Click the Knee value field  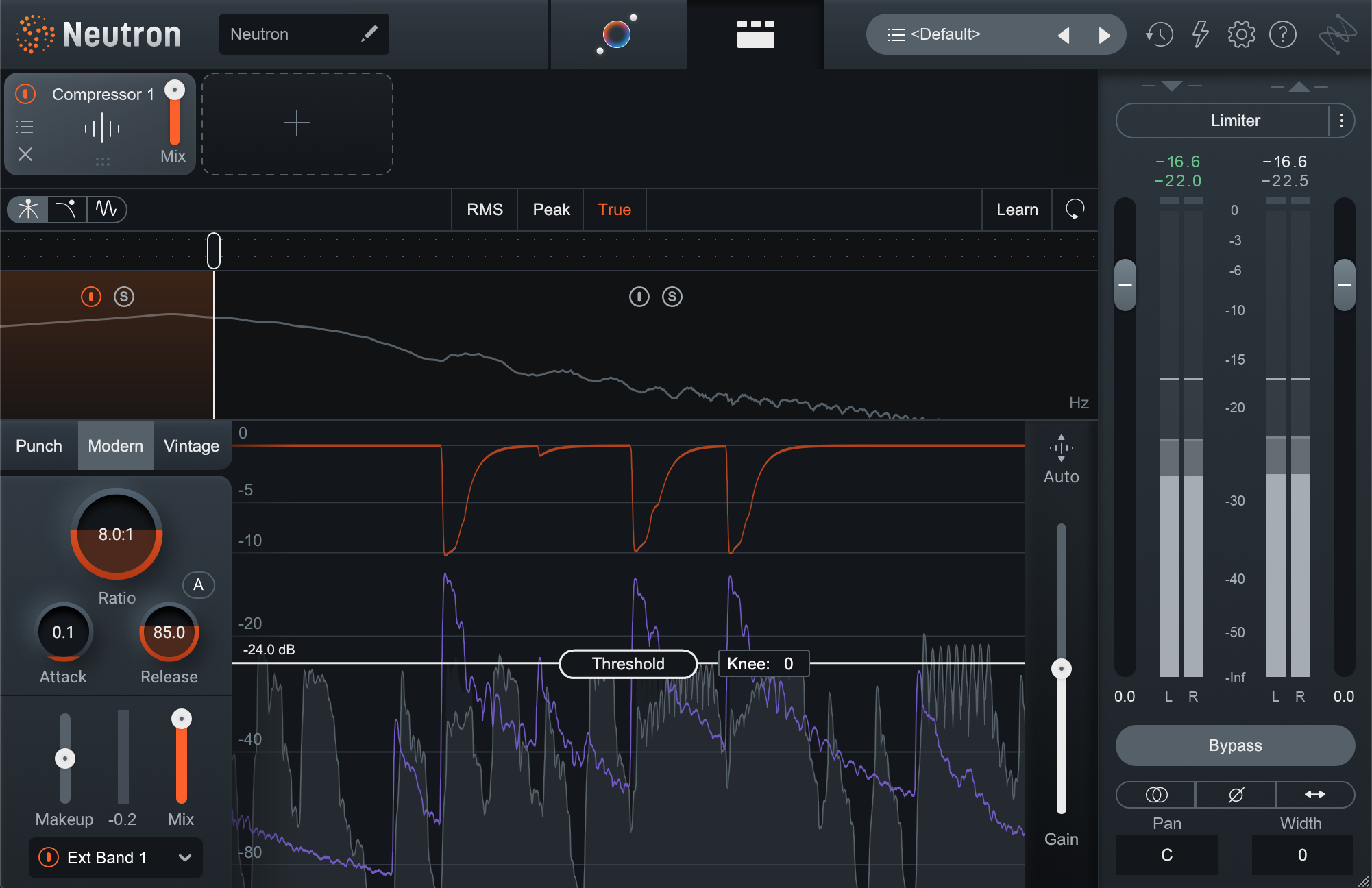click(763, 663)
